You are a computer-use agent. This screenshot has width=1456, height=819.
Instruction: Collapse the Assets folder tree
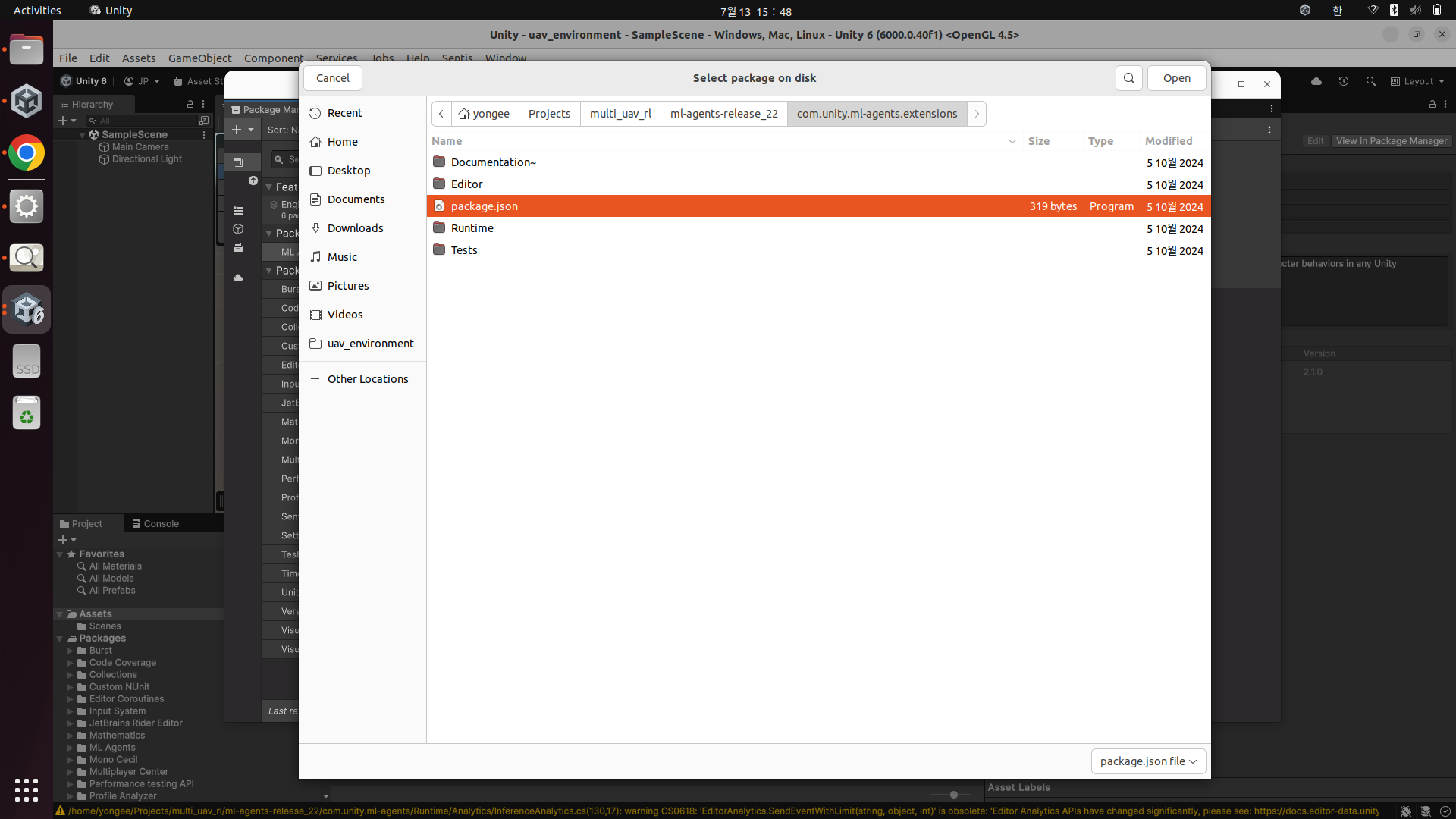coord(60,614)
